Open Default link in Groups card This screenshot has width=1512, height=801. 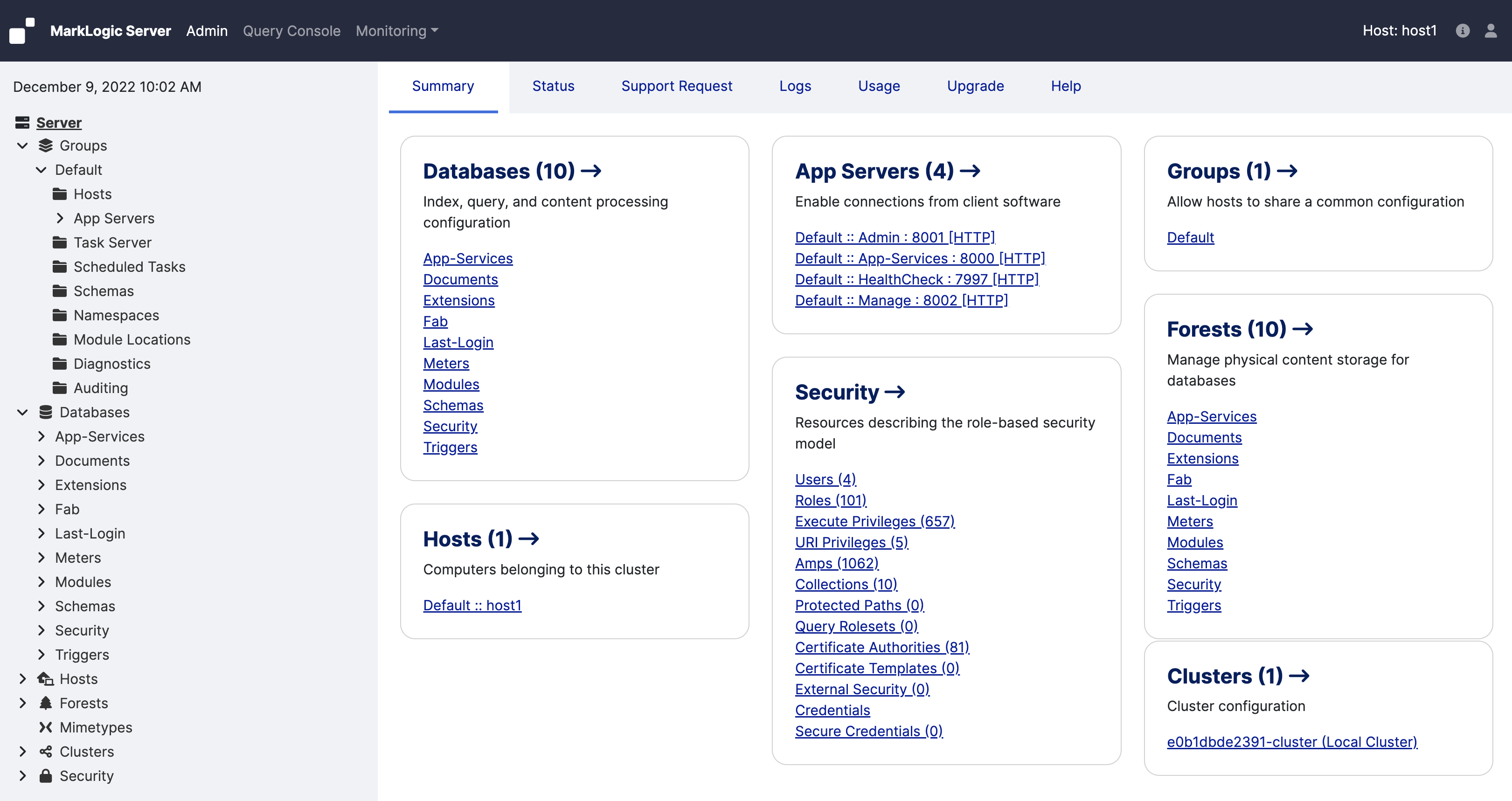1190,237
